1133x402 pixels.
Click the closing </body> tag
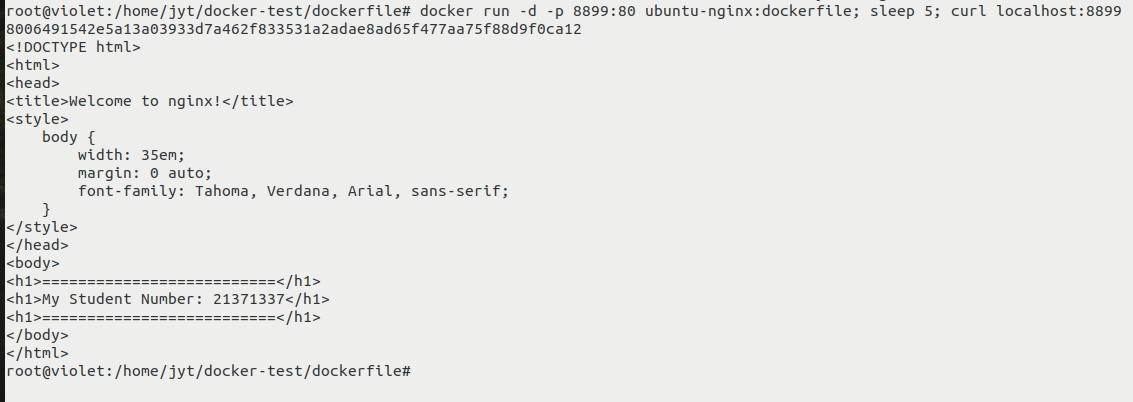37,335
